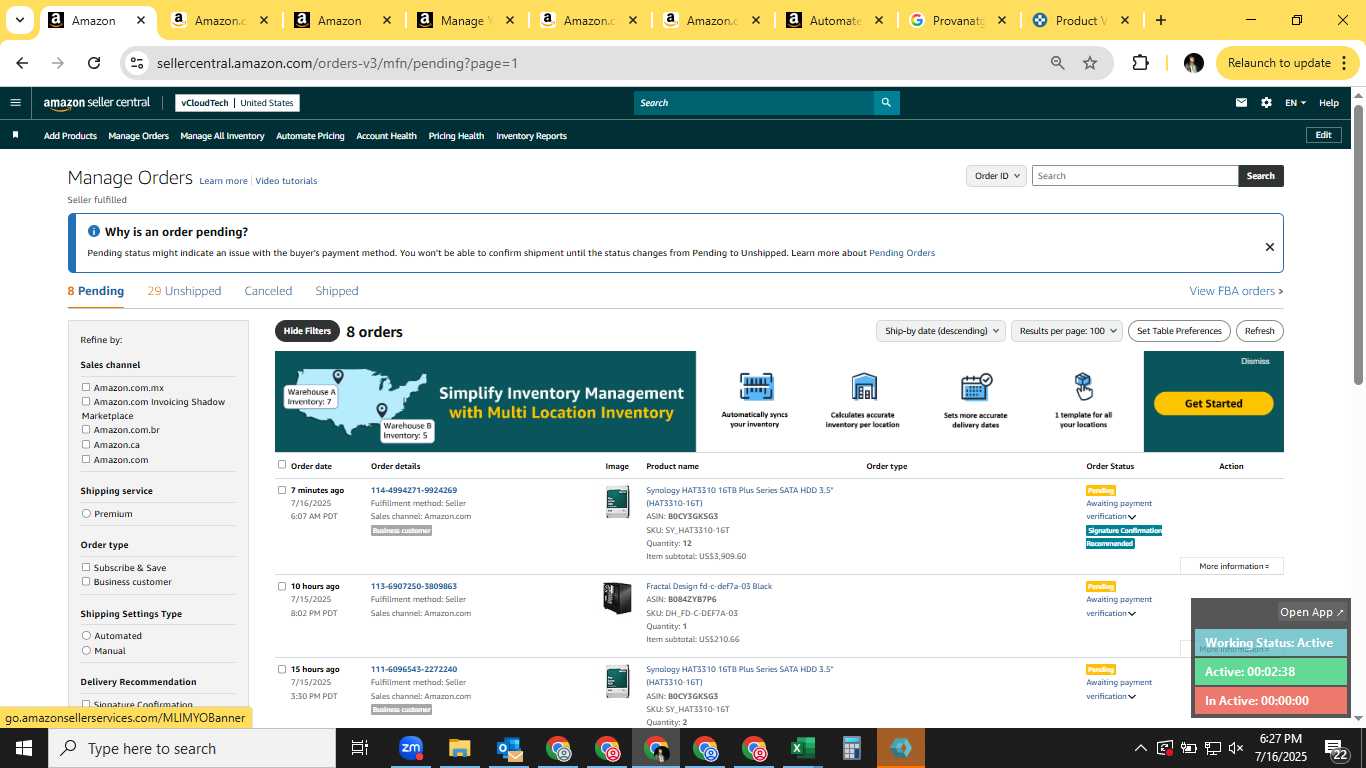Open Task View on the taskbar
The width and height of the screenshot is (1366, 768).
pos(360,748)
